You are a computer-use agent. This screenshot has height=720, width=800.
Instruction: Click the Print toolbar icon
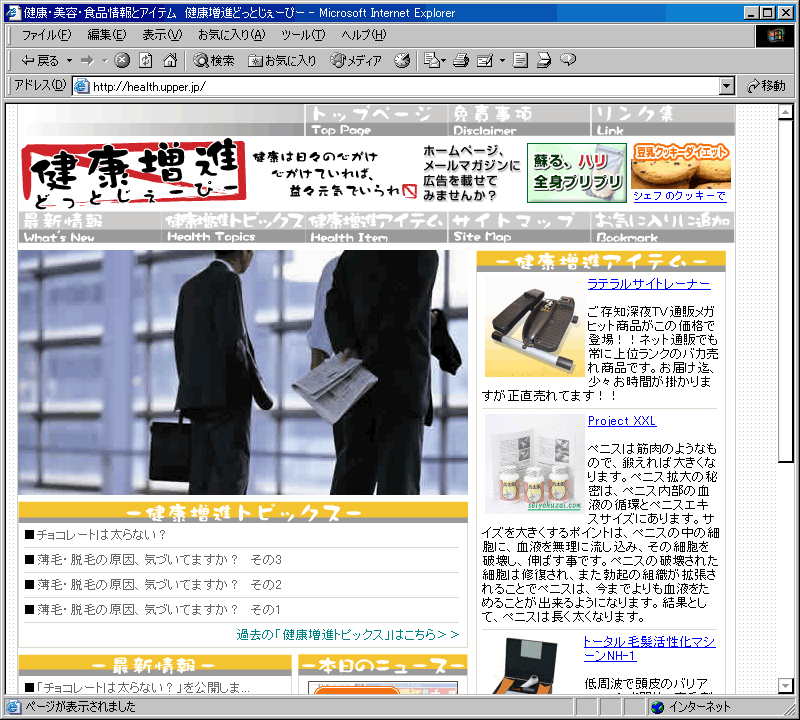pos(461,61)
